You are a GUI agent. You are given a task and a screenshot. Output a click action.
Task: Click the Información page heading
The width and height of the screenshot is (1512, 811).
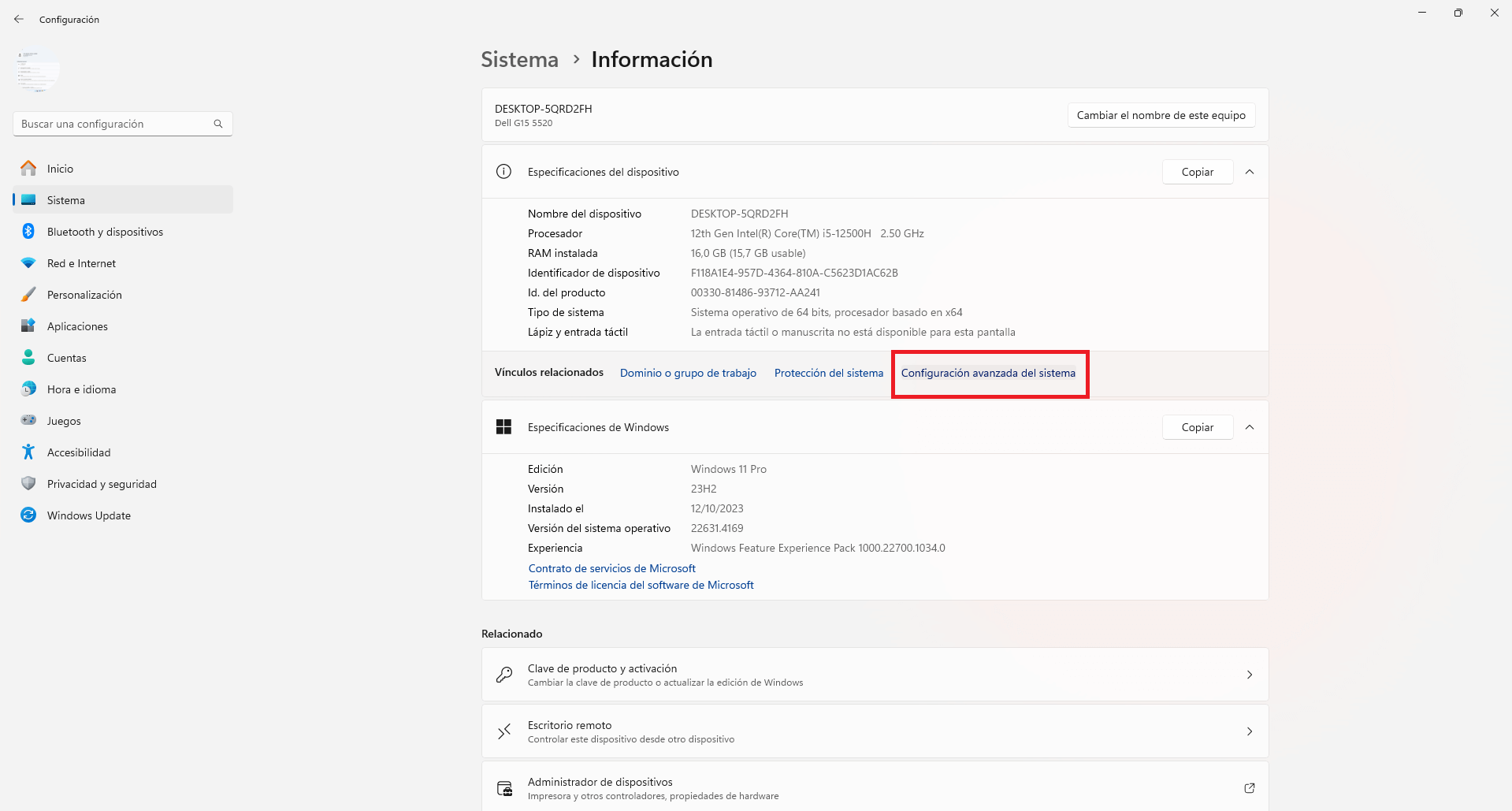(652, 59)
